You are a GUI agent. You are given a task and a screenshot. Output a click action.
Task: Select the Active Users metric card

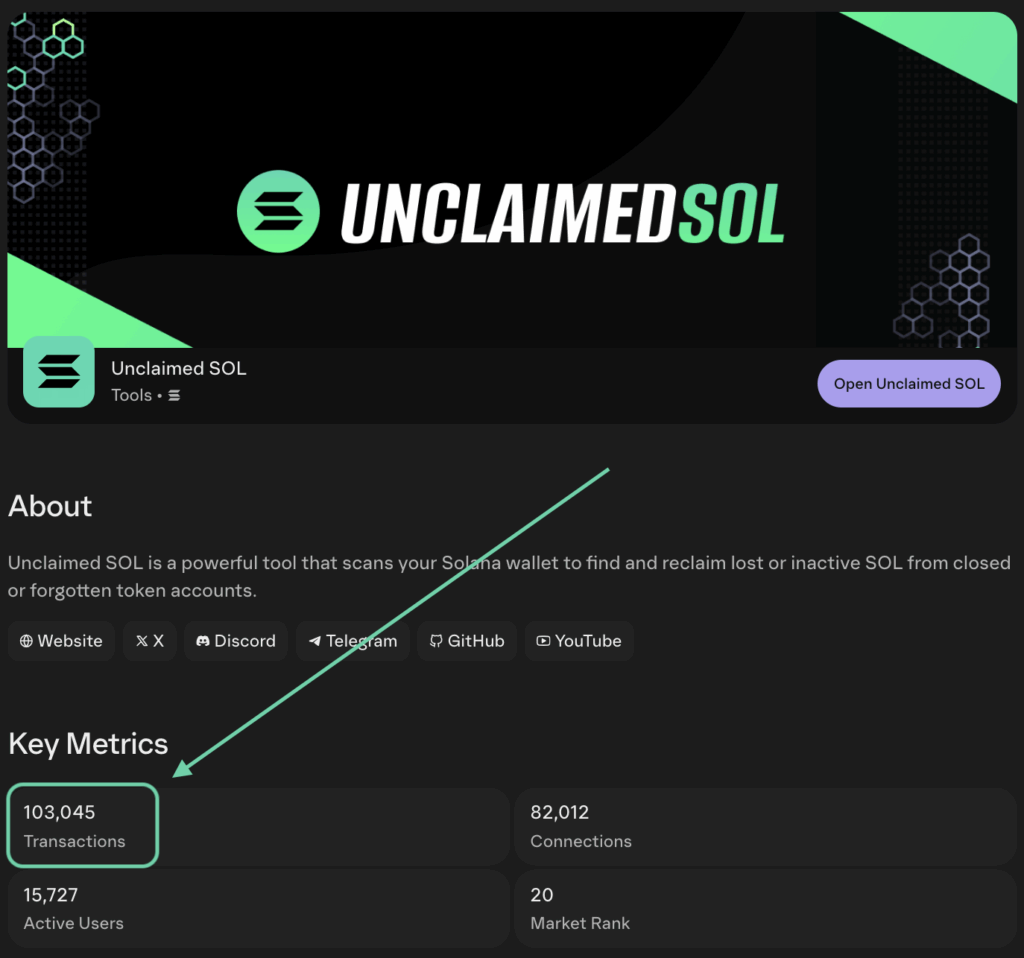[258, 908]
